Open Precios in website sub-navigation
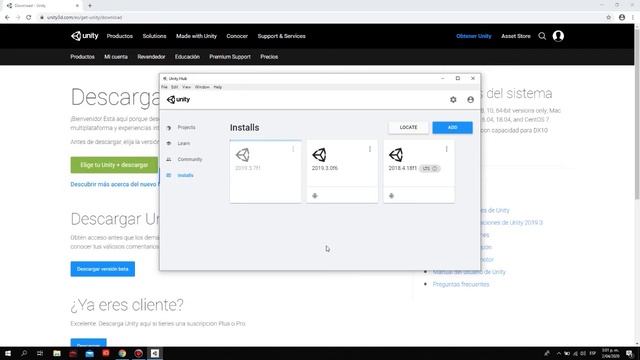This screenshot has height=360, width=640. tap(269, 57)
